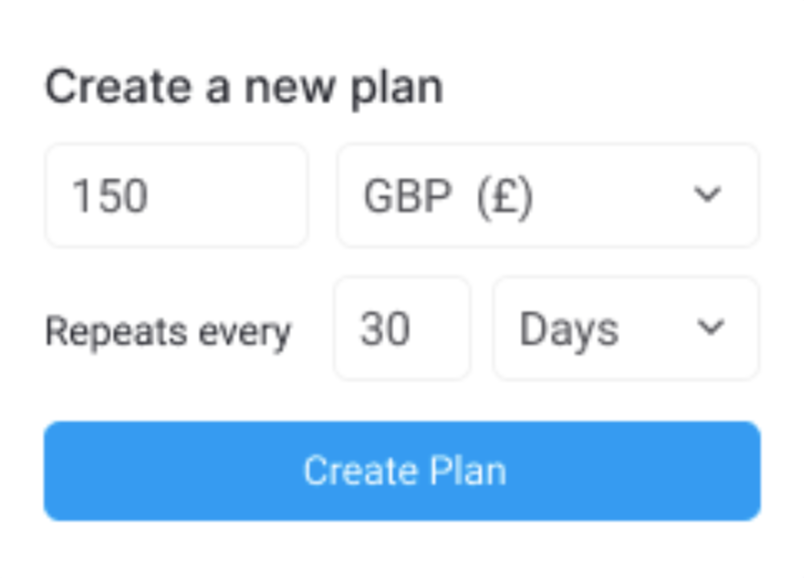Open the time unit picker showing Days
The image size is (804, 578).
click(x=625, y=328)
